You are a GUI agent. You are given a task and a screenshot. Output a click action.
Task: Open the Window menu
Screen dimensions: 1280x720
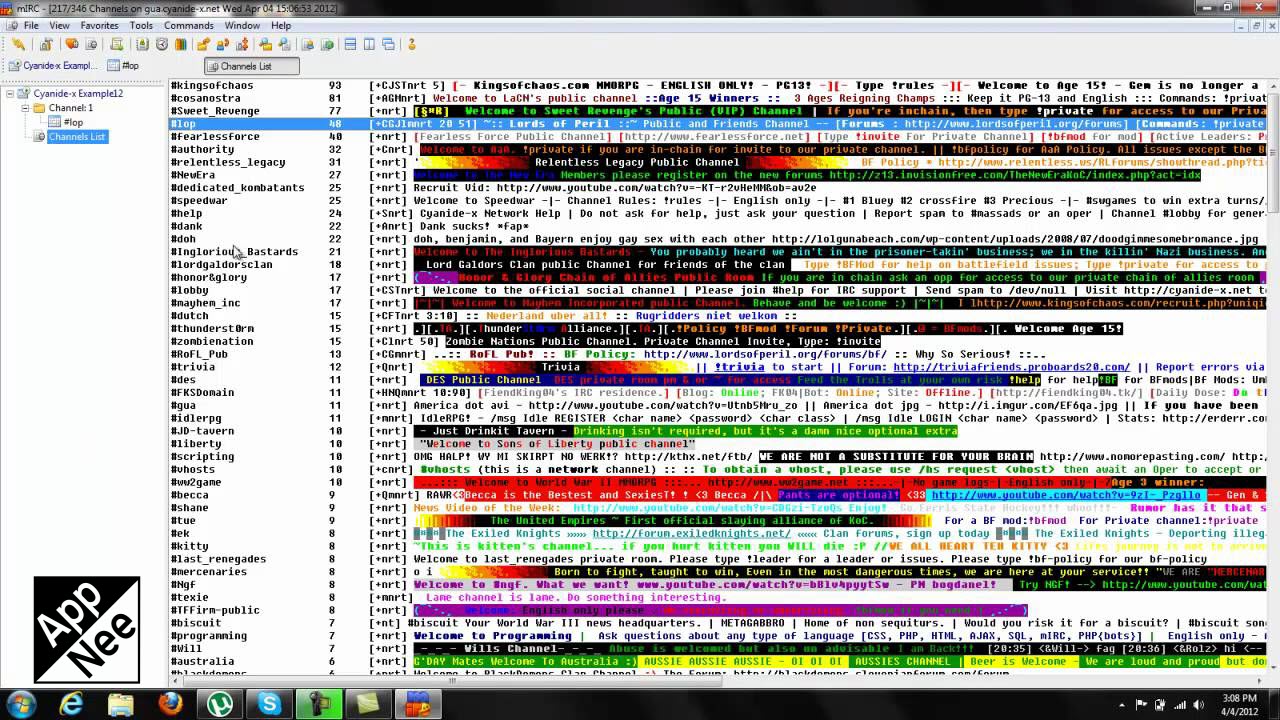pos(242,25)
